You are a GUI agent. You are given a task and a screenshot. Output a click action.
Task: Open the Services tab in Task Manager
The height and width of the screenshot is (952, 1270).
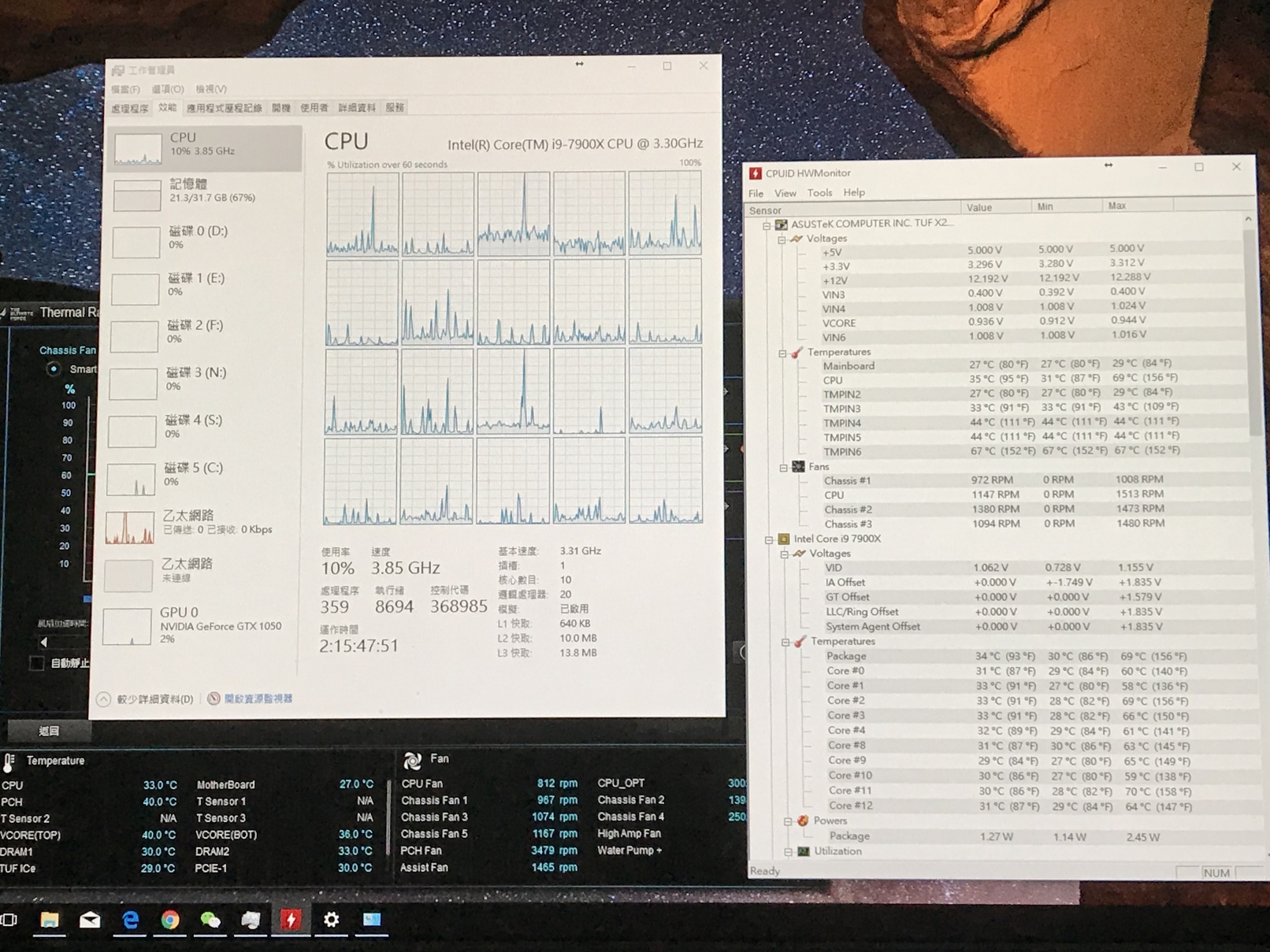pos(395,108)
